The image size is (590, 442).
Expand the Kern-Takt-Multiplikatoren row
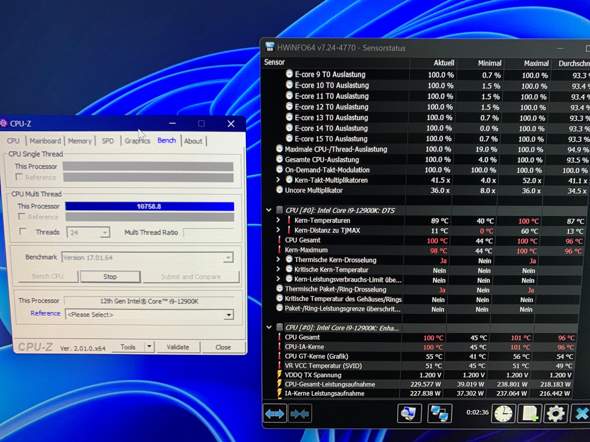point(278,180)
